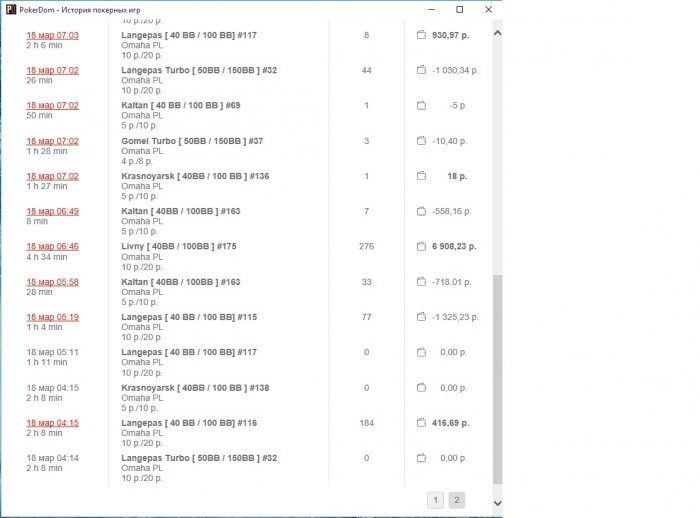Click the date 18 мар 04:14
Image resolution: width=700 pixels, height=518 pixels.
point(53,458)
